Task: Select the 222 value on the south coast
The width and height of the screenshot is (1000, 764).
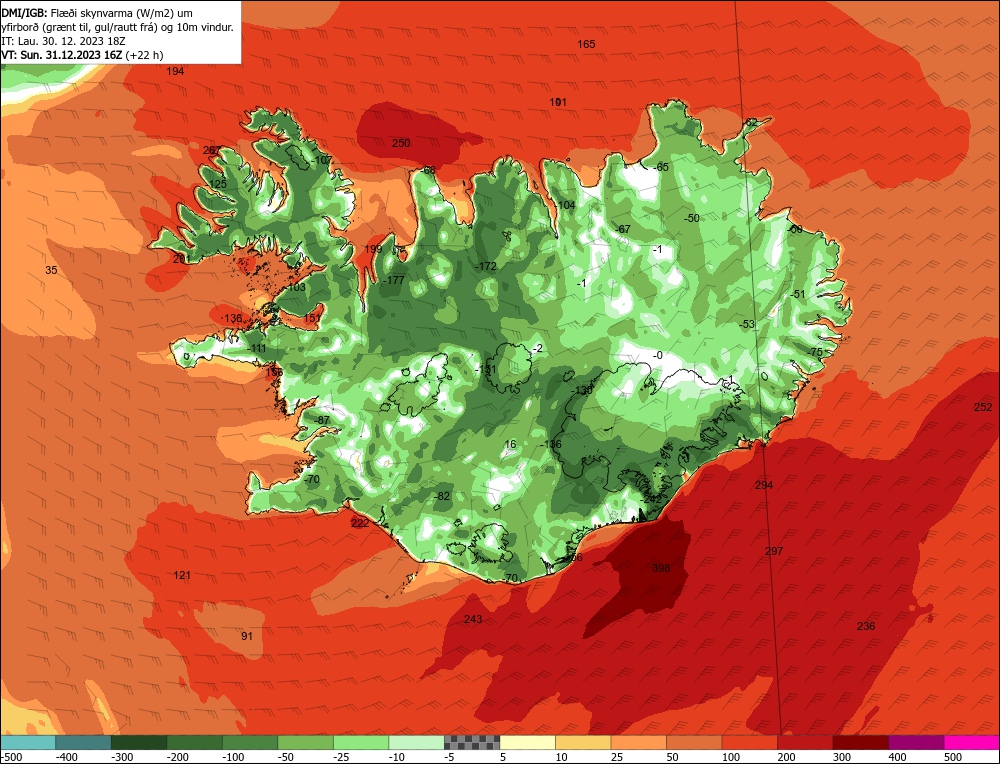Action: 360,523
